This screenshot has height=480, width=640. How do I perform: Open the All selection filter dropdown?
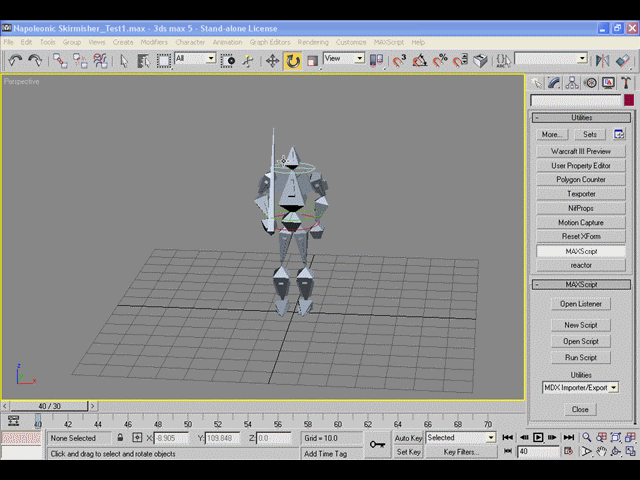click(195, 58)
